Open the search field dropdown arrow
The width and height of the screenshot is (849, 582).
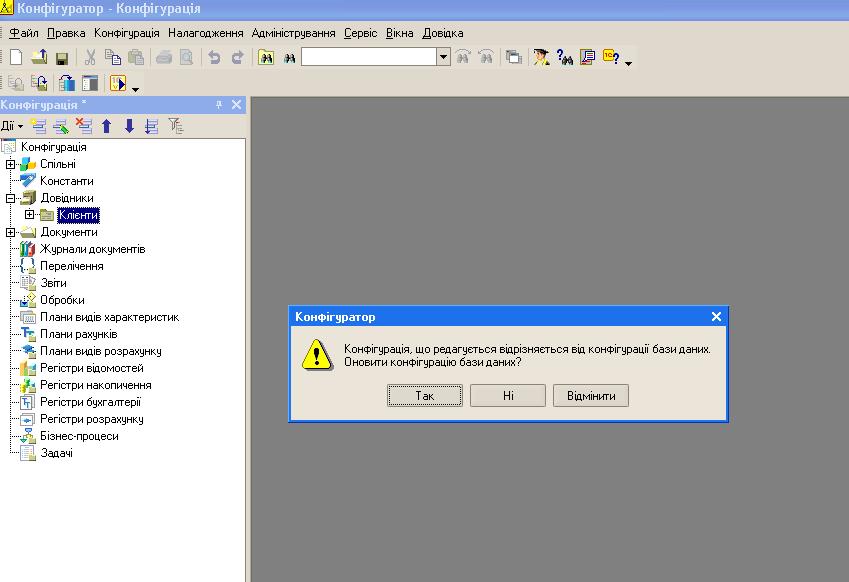[x=443, y=57]
